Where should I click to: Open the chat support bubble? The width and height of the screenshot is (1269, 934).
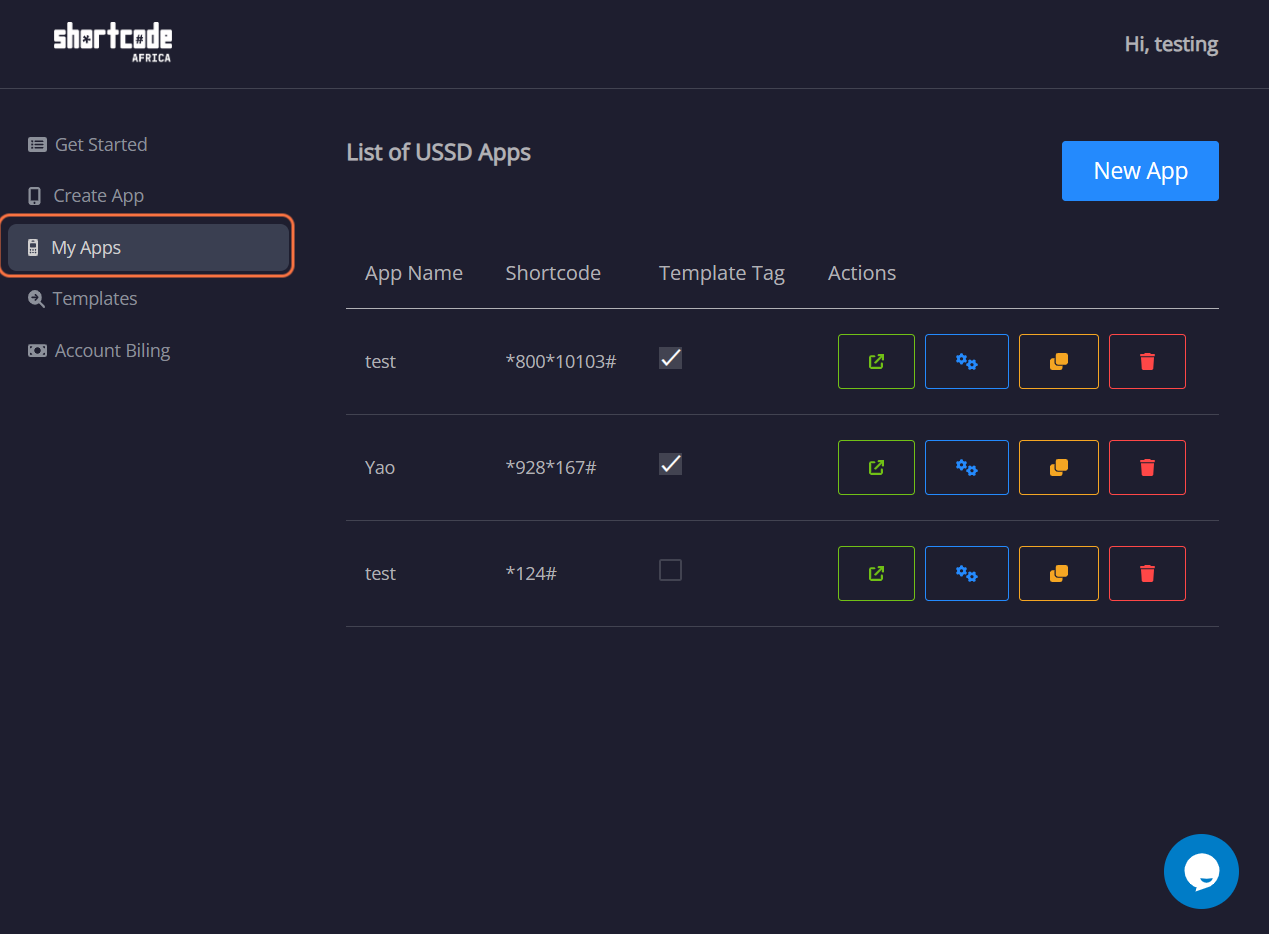tap(1201, 871)
